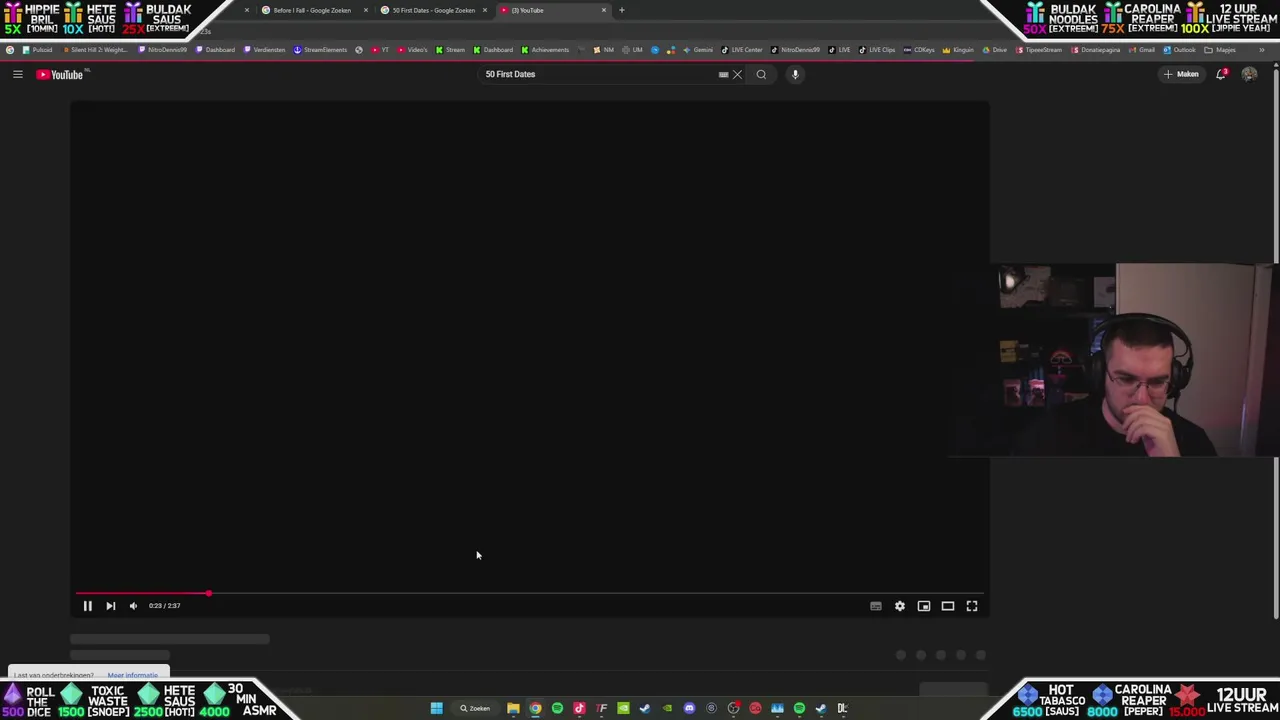1280x720 pixels.
Task: Open the player settings gear
Action: click(x=899, y=605)
